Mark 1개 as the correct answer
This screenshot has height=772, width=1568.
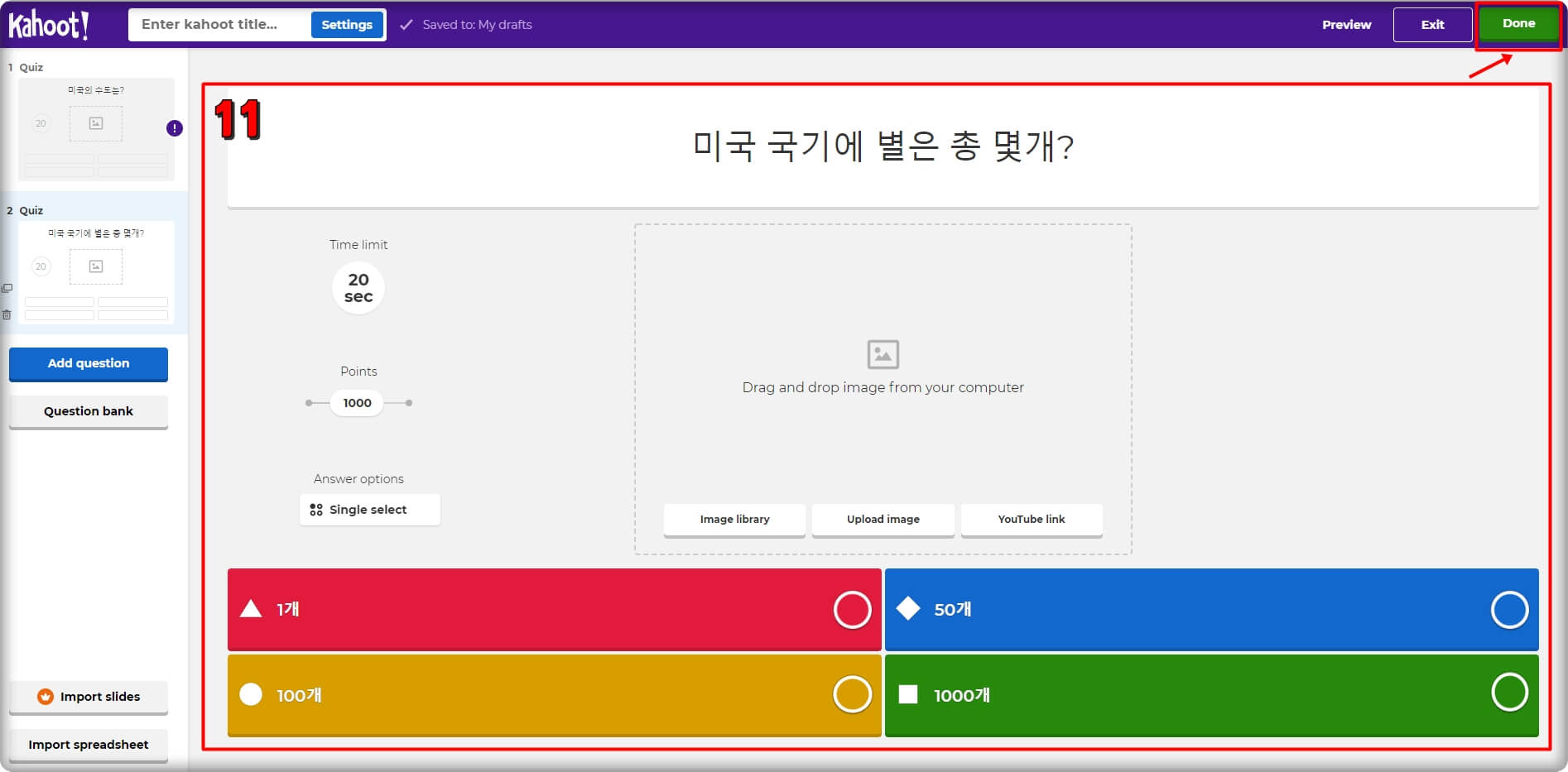click(x=852, y=610)
